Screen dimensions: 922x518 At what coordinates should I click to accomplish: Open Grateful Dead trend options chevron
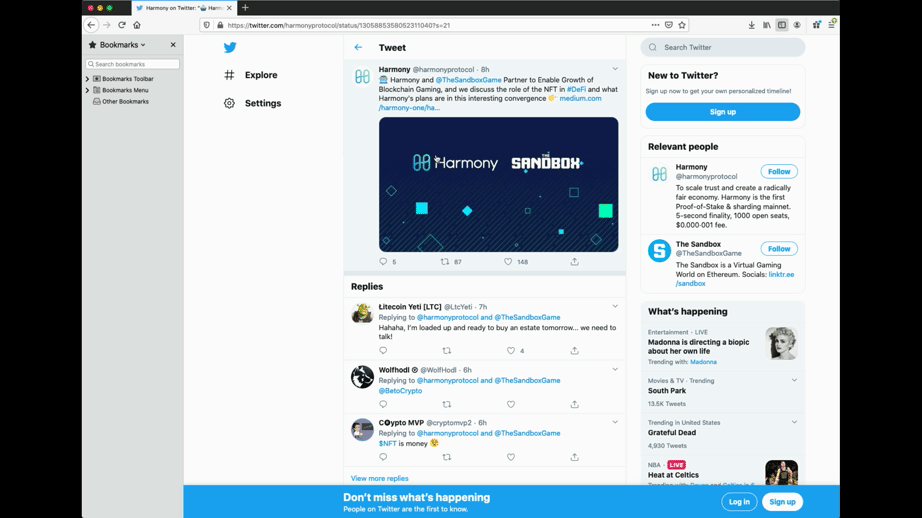(794, 422)
